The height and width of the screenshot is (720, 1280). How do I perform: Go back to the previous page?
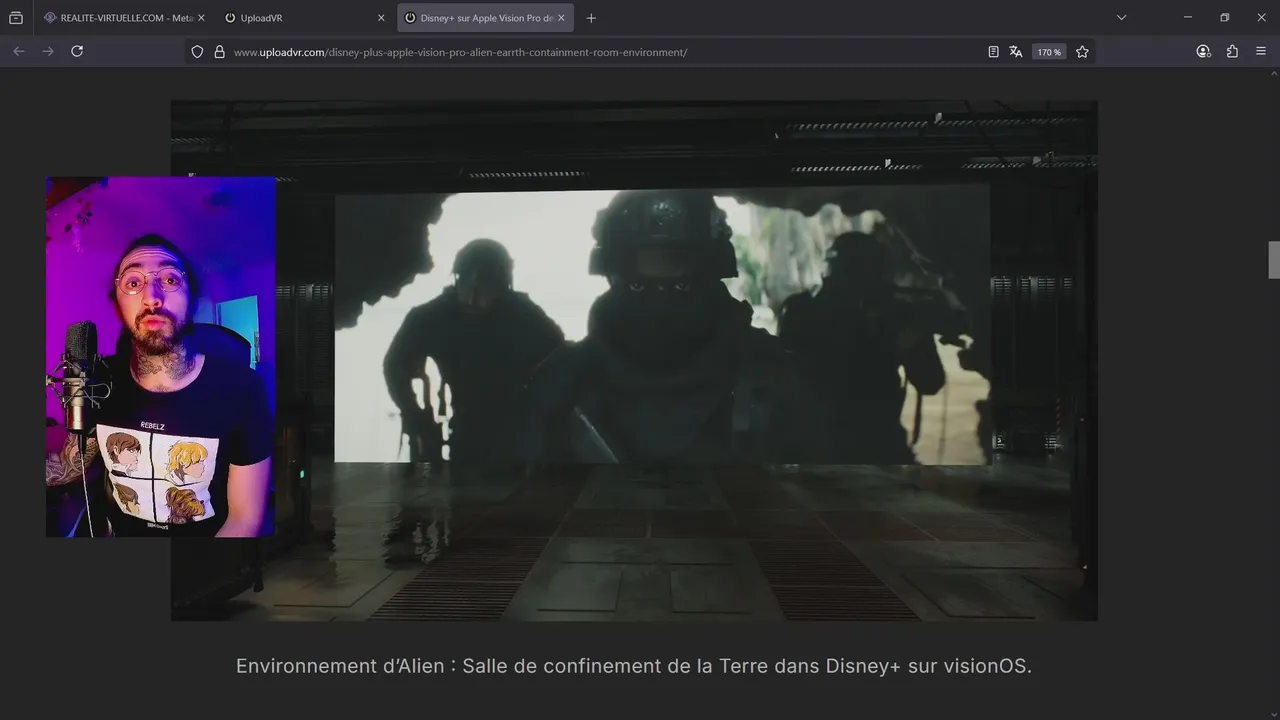(x=19, y=51)
